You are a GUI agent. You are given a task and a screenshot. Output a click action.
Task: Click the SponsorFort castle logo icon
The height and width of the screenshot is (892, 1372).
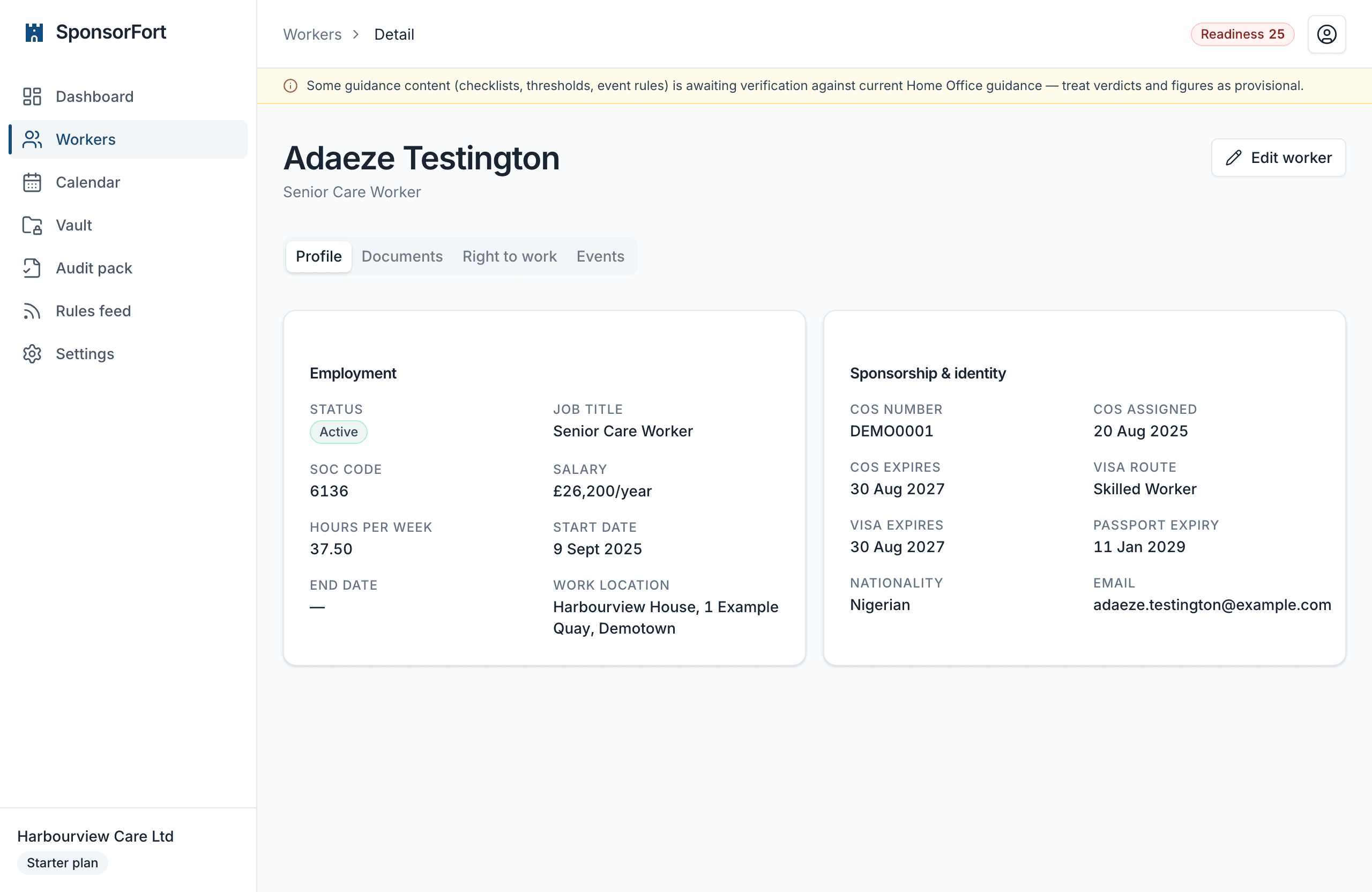pyautogui.click(x=34, y=32)
